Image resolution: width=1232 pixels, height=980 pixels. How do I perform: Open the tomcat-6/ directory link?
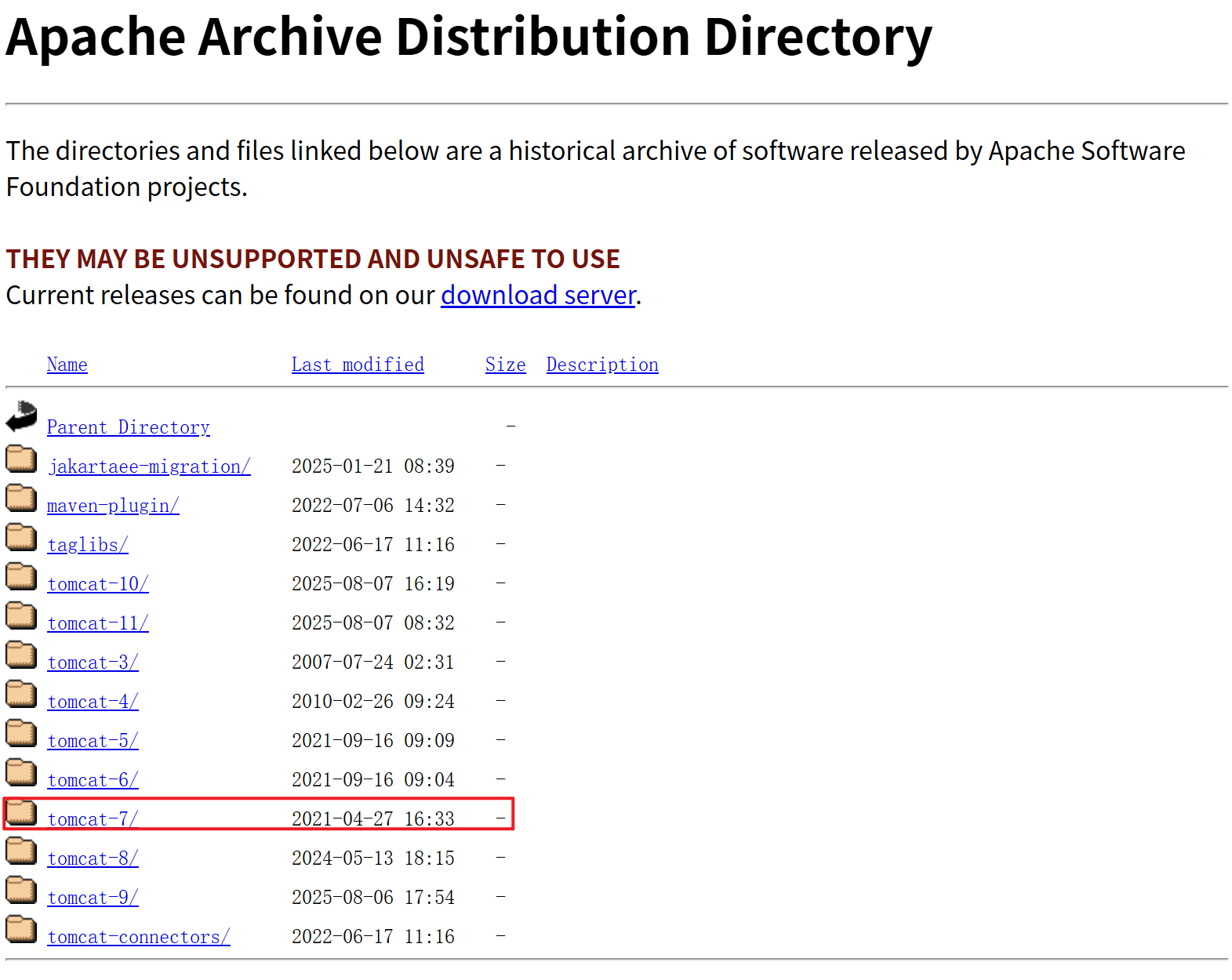pyautogui.click(x=93, y=780)
